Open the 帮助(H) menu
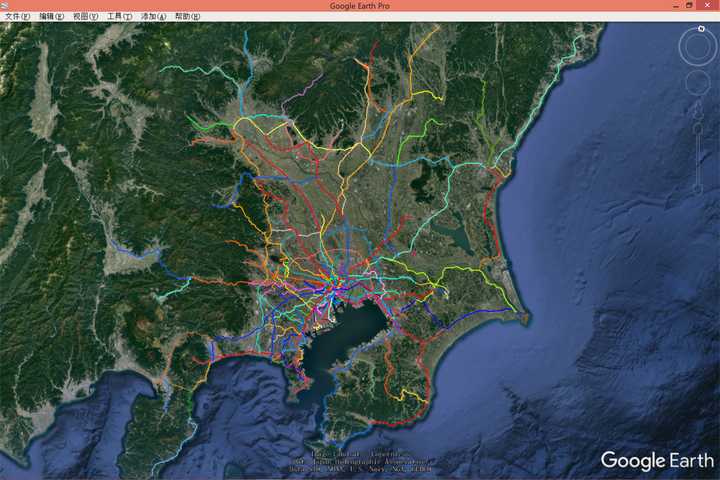Image resolution: width=720 pixels, height=480 pixels. point(187,16)
